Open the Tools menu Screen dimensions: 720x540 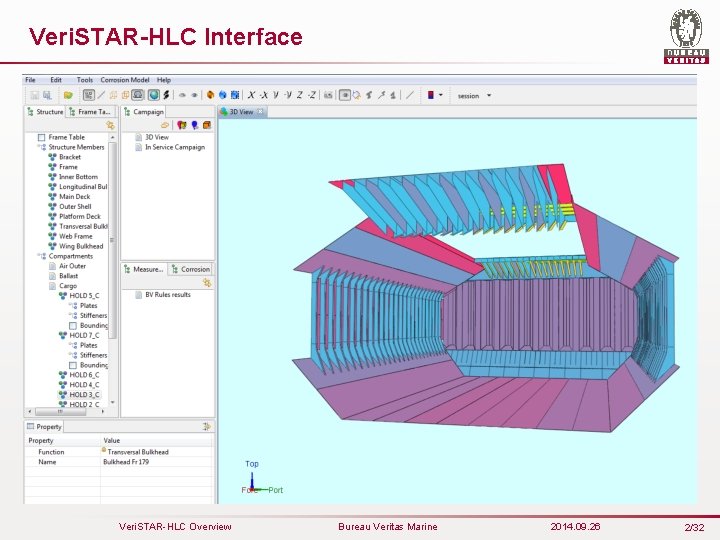pos(84,80)
